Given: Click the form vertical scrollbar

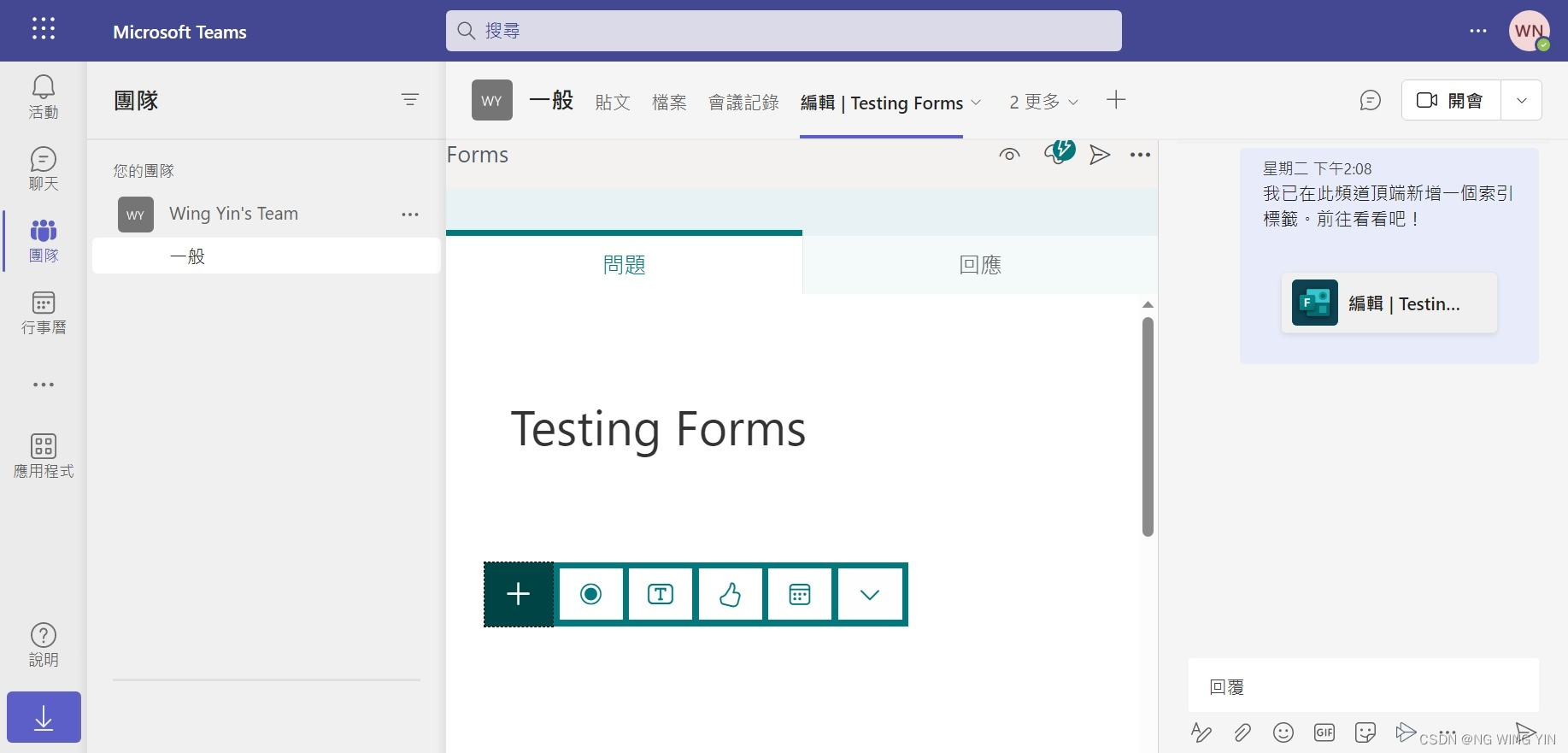Looking at the screenshot, I should 1148,427.
